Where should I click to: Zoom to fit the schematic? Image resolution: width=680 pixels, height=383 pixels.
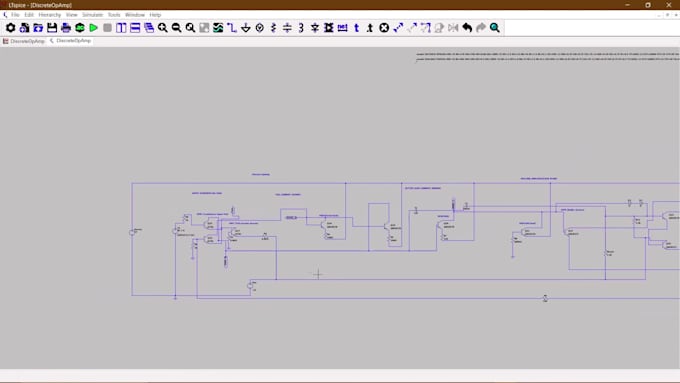190,28
